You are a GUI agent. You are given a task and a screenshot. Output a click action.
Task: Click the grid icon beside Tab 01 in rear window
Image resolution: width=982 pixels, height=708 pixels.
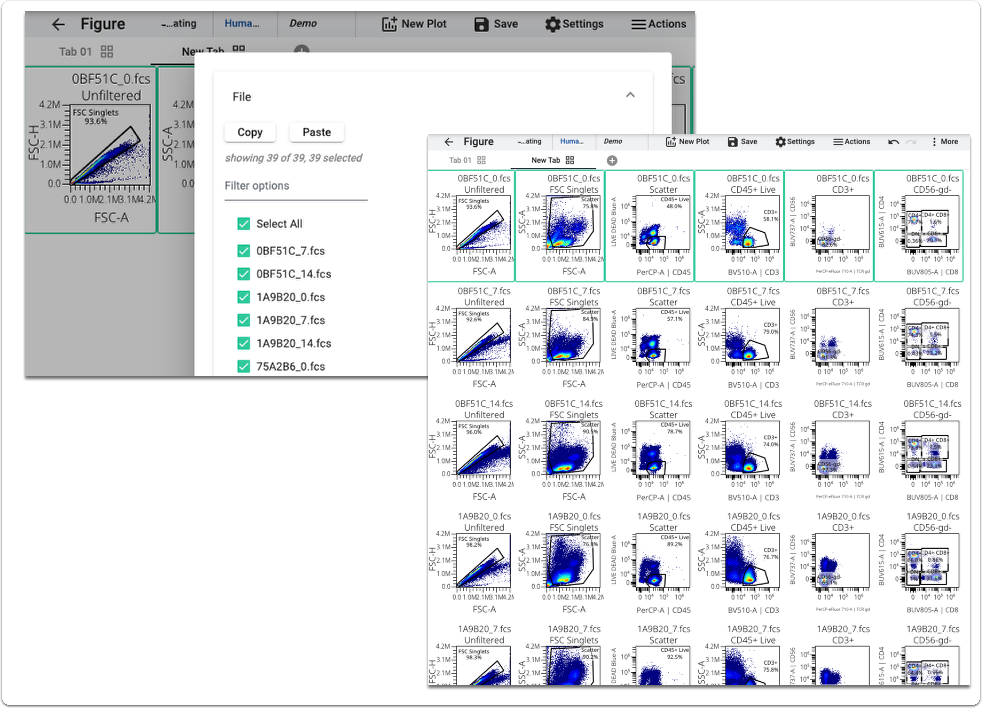click(x=107, y=51)
